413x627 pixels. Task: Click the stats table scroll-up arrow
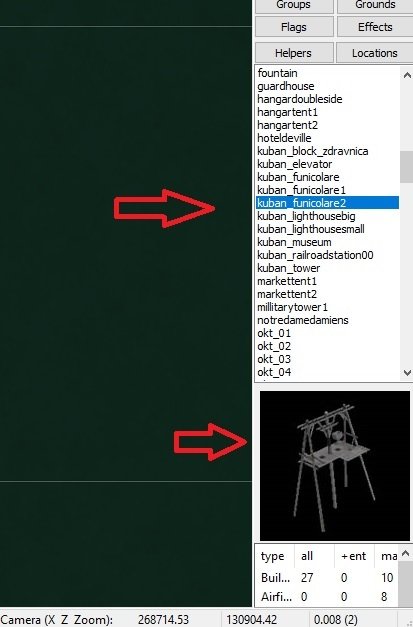coord(405,553)
